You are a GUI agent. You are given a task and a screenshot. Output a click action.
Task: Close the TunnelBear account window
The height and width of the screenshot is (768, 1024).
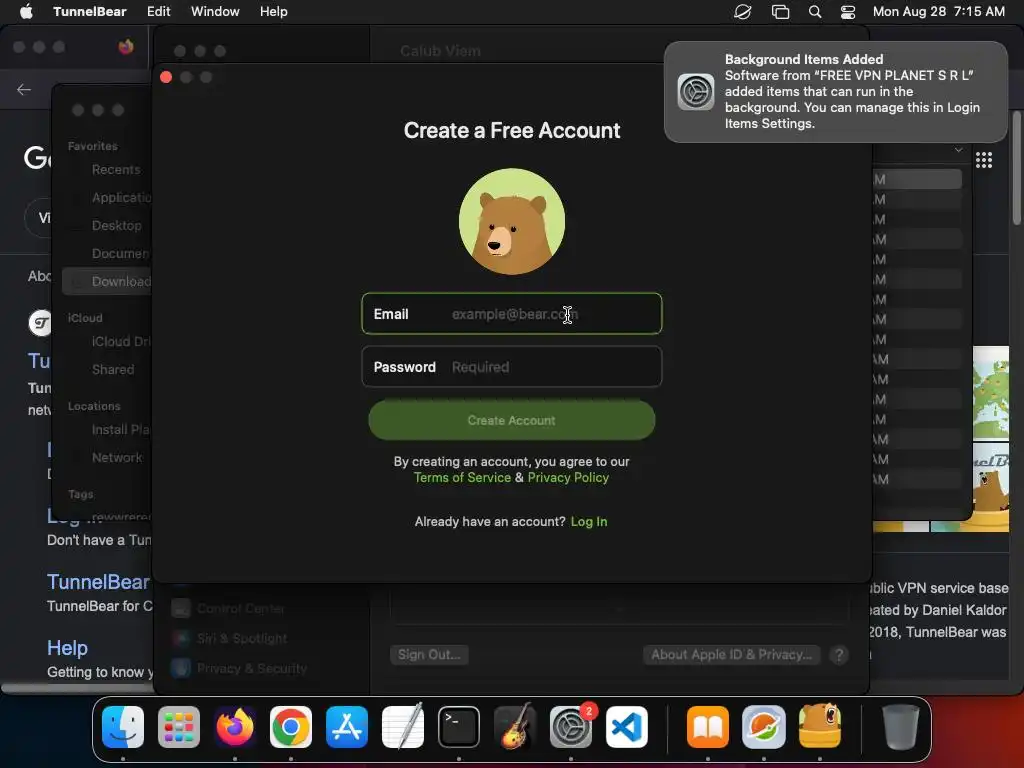pos(166,77)
